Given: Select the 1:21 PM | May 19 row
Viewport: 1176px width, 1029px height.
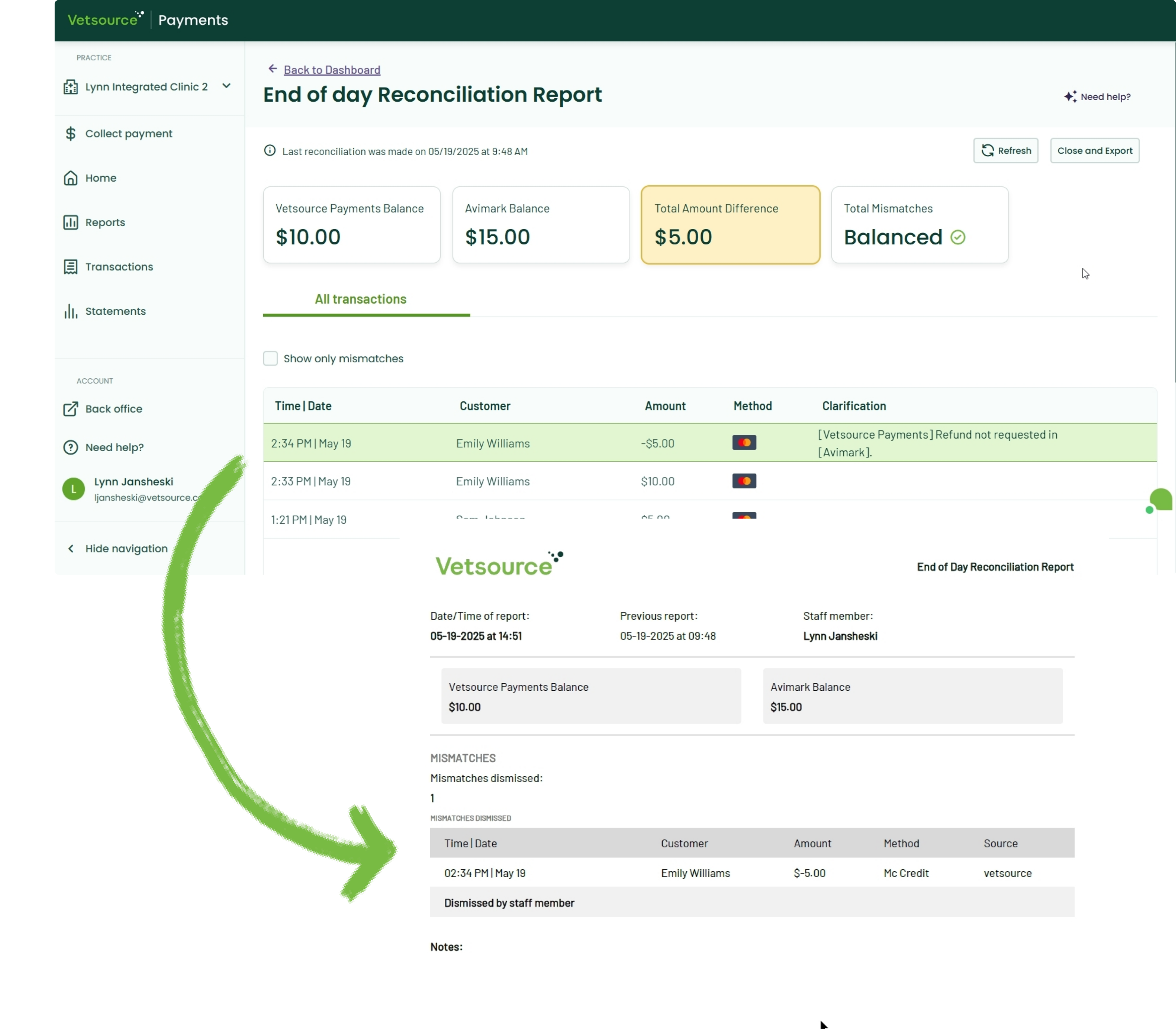Looking at the screenshot, I should point(710,520).
